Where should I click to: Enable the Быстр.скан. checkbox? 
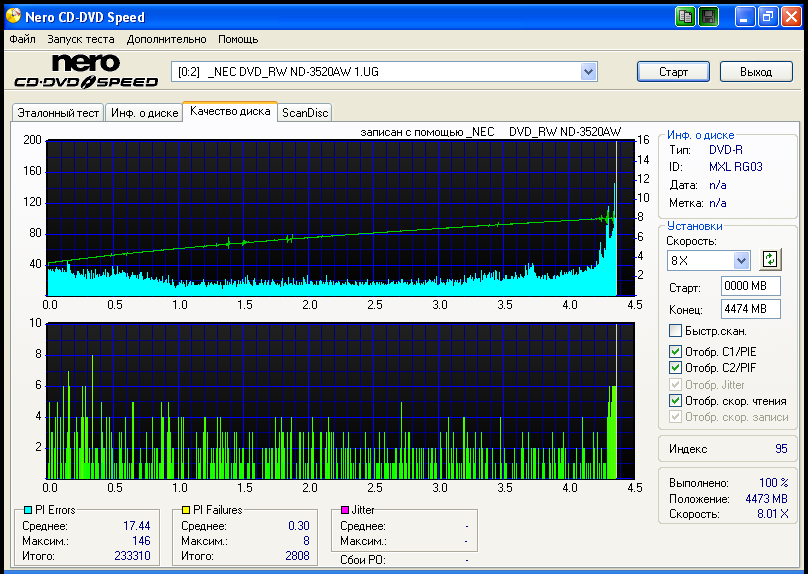point(676,331)
